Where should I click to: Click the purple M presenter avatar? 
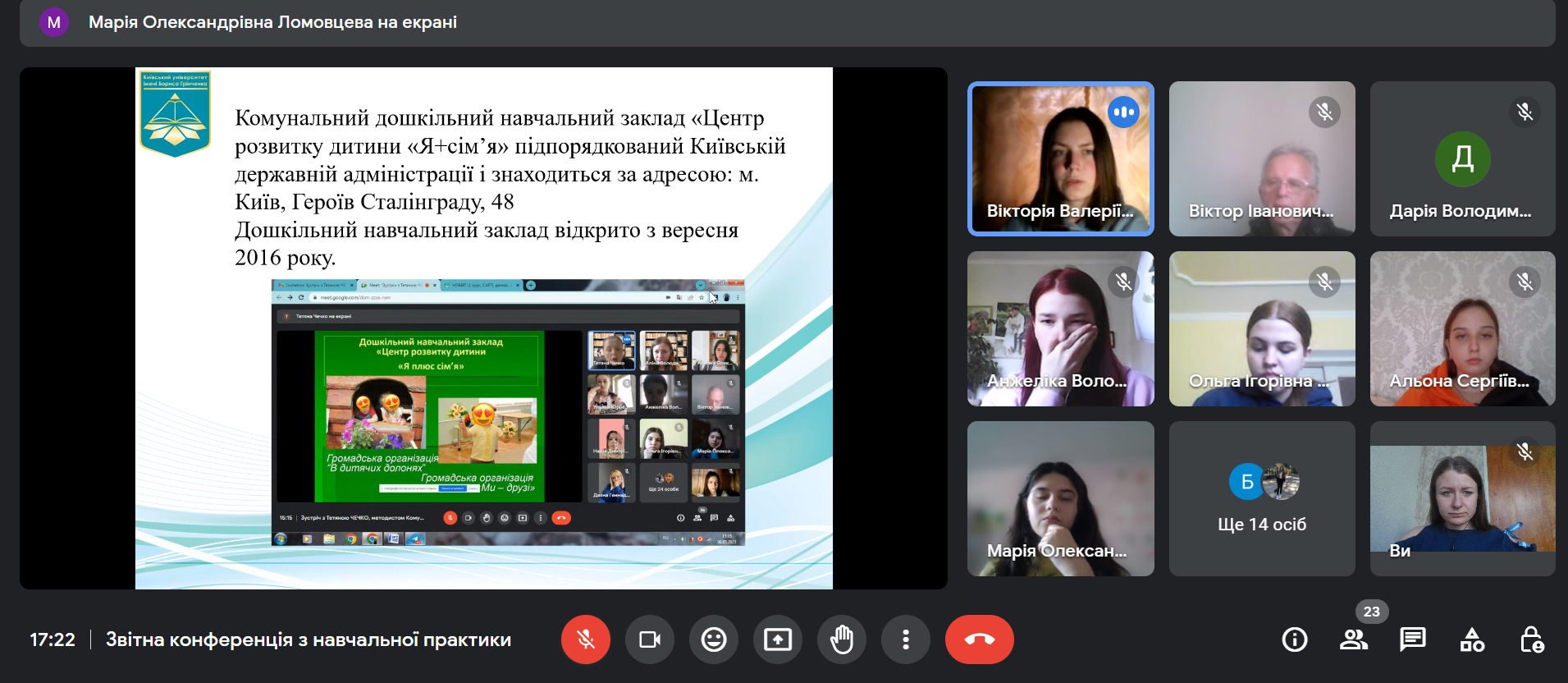click(x=54, y=22)
